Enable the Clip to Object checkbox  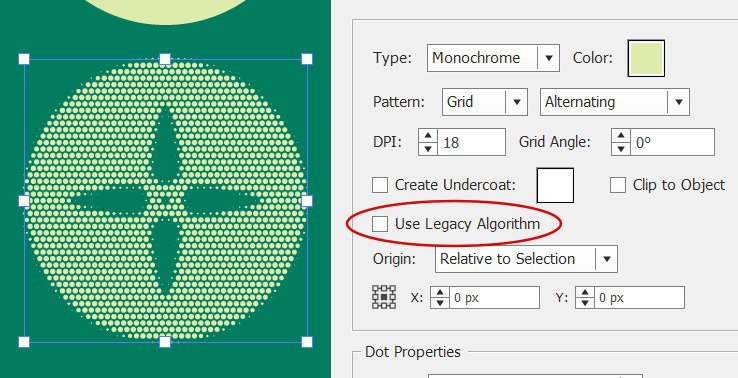tap(618, 185)
